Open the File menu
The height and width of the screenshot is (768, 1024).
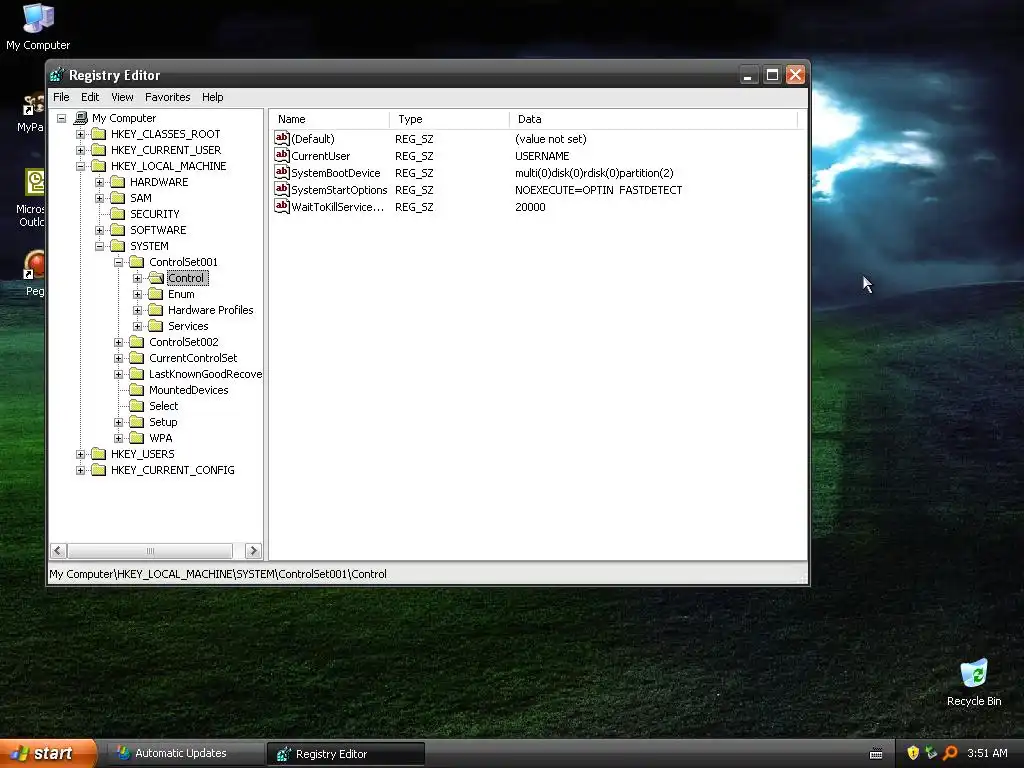[61, 97]
